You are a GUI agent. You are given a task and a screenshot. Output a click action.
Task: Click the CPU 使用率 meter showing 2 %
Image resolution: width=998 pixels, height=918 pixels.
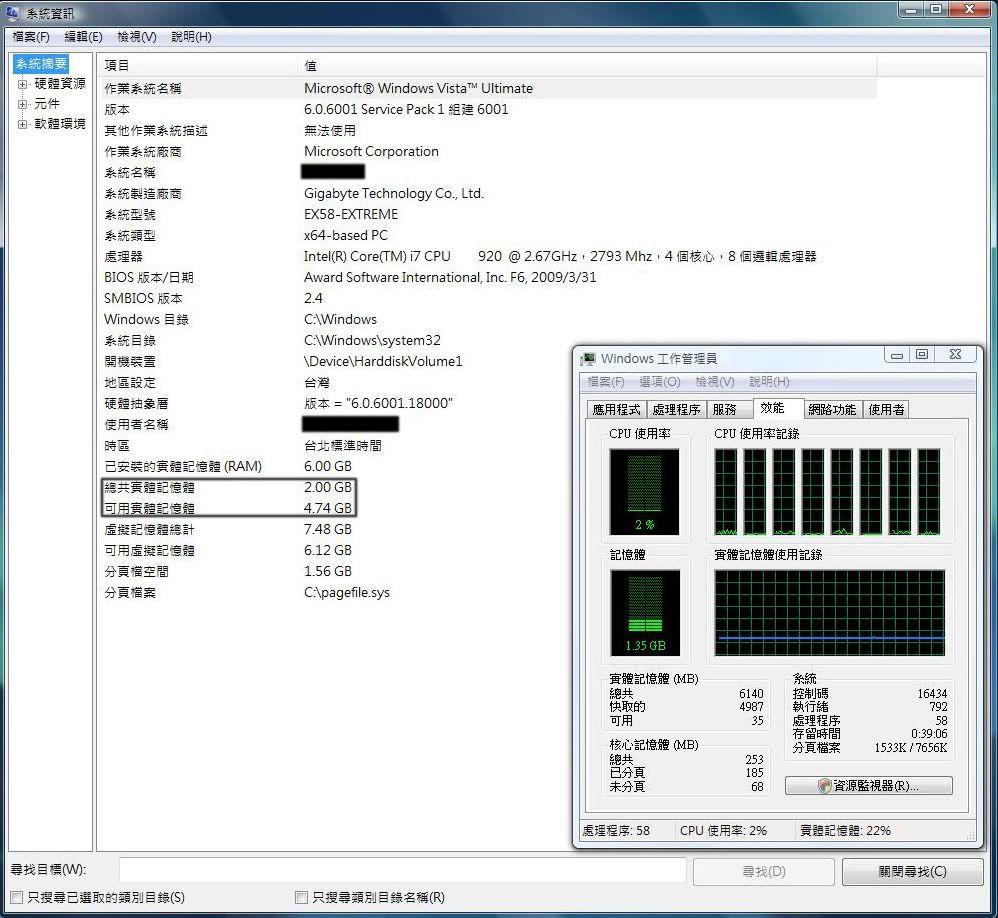pos(644,491)
